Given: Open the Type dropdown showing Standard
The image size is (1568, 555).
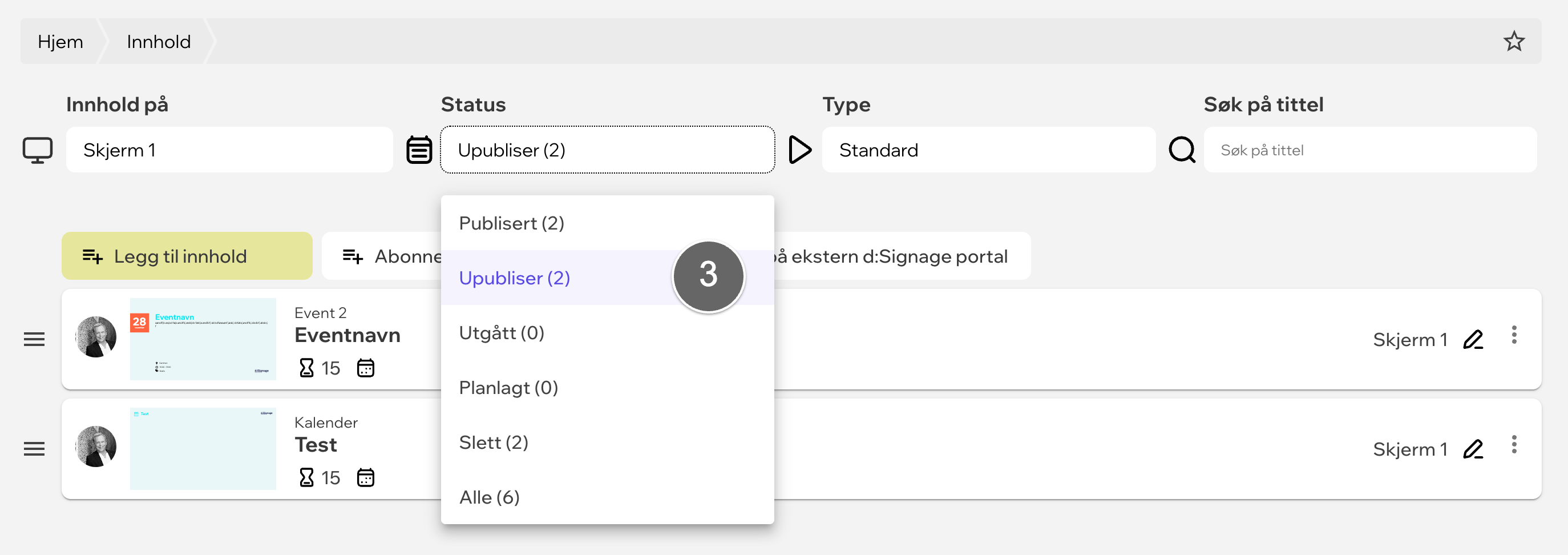Looking at the screenshot, I should click(988, 150).
